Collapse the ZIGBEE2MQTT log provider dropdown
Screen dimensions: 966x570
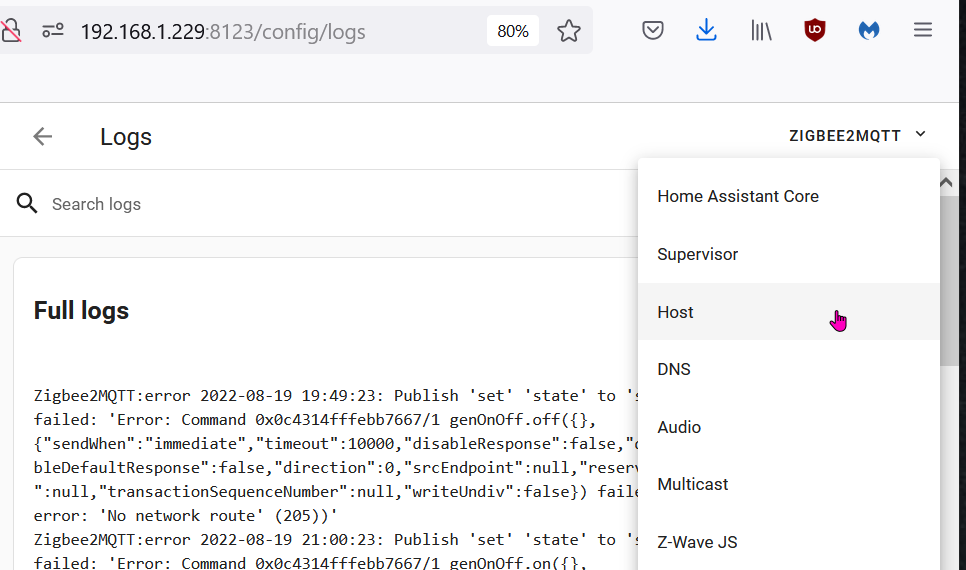[858, 135]
